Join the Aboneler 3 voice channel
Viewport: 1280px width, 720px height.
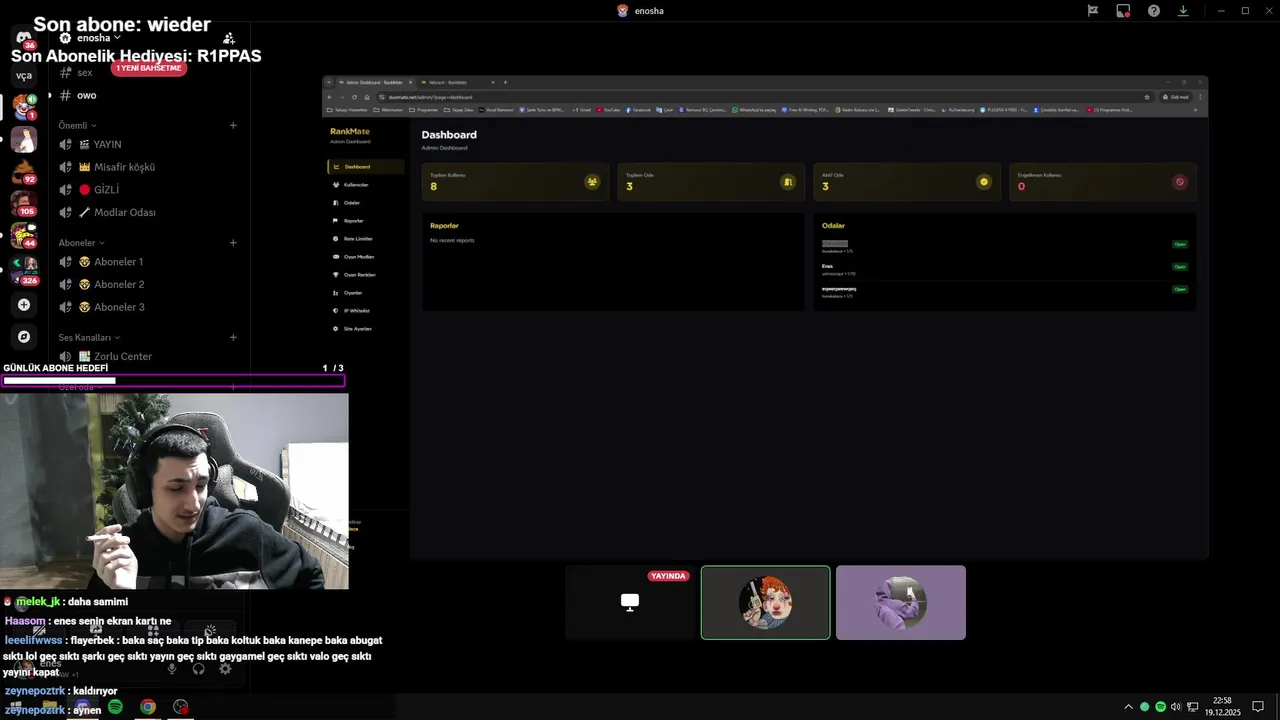(x=148, y=307)
